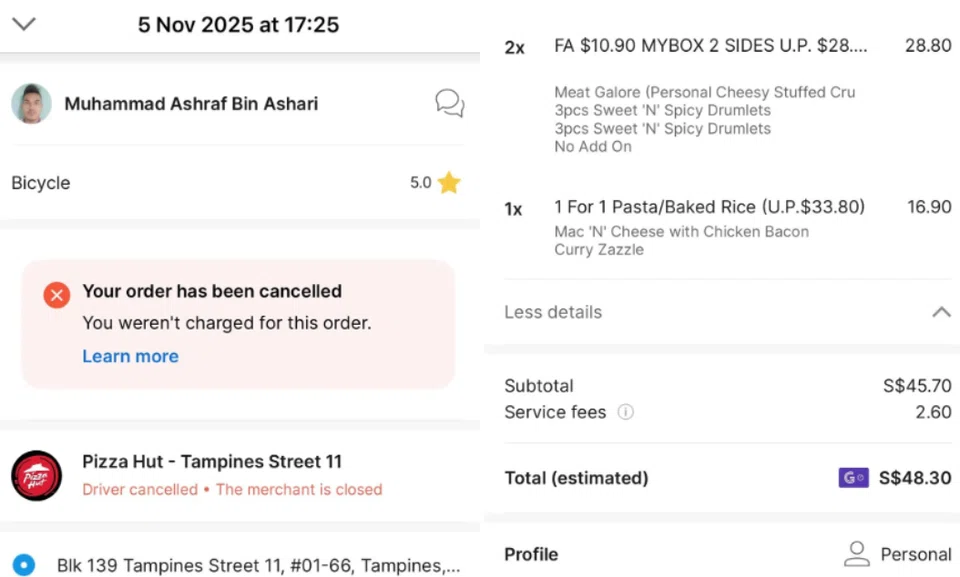The image size is (960, 577).
Task: Tap the Total (estimated) row
Action: pos(576,478)
